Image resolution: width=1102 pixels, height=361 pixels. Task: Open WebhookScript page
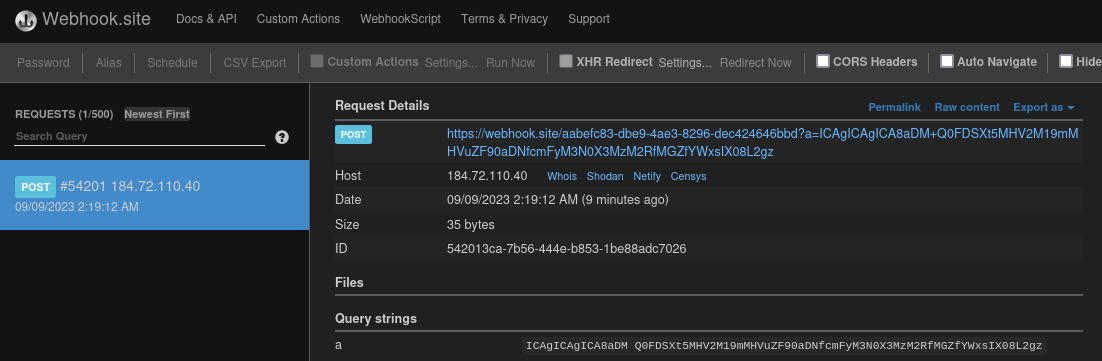pyautogui.click(x=401, y=19)
